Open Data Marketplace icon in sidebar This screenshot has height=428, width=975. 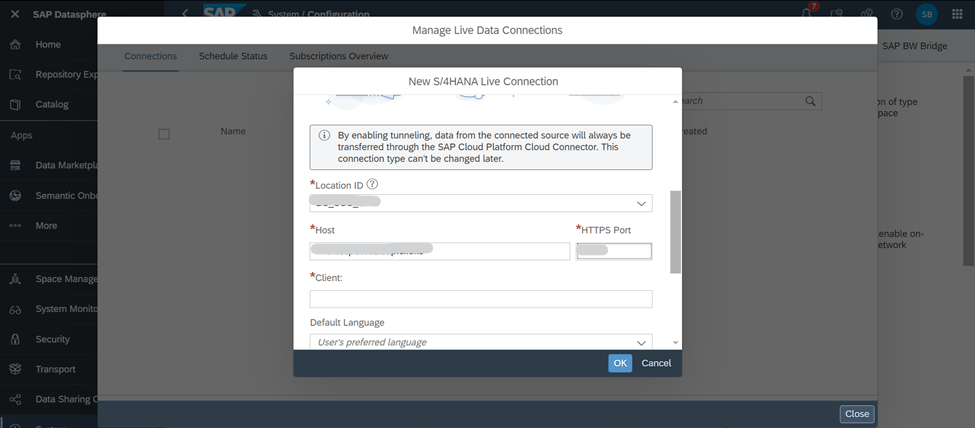(16, 165)
